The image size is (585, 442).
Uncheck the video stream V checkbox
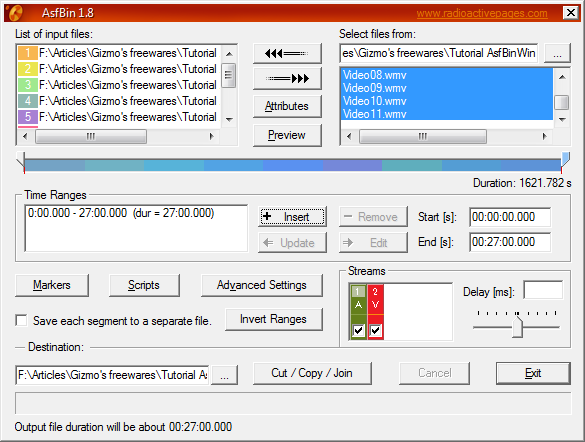(x=376, y=330)
